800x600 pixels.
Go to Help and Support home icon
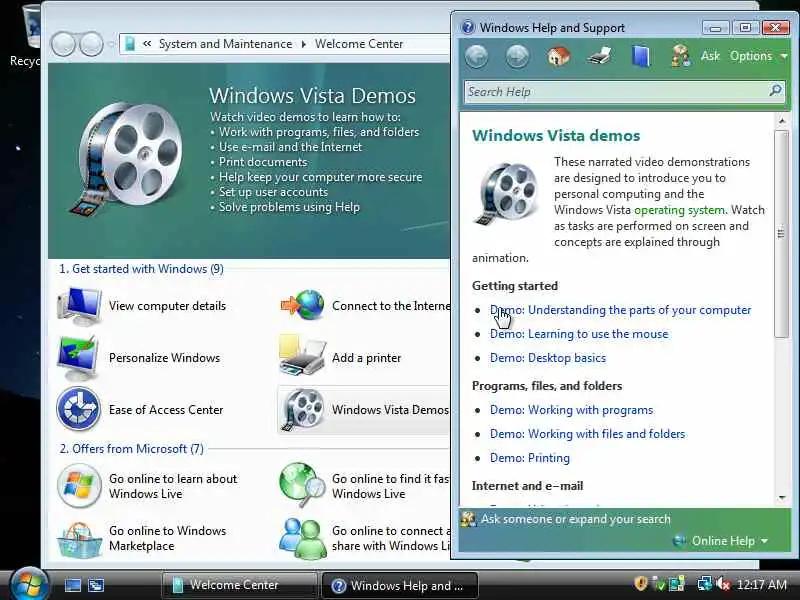pyautogui.click(x=559, y=56)
